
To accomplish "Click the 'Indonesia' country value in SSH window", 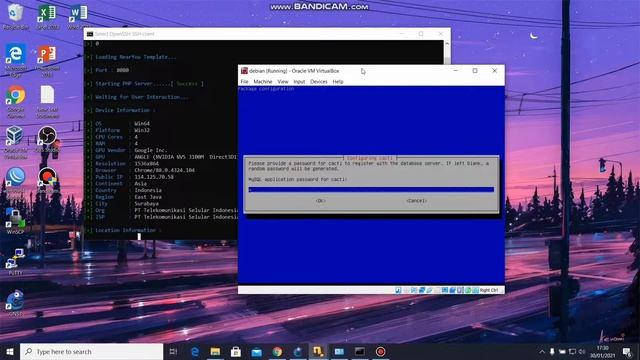I will click(x=148, y=190).
